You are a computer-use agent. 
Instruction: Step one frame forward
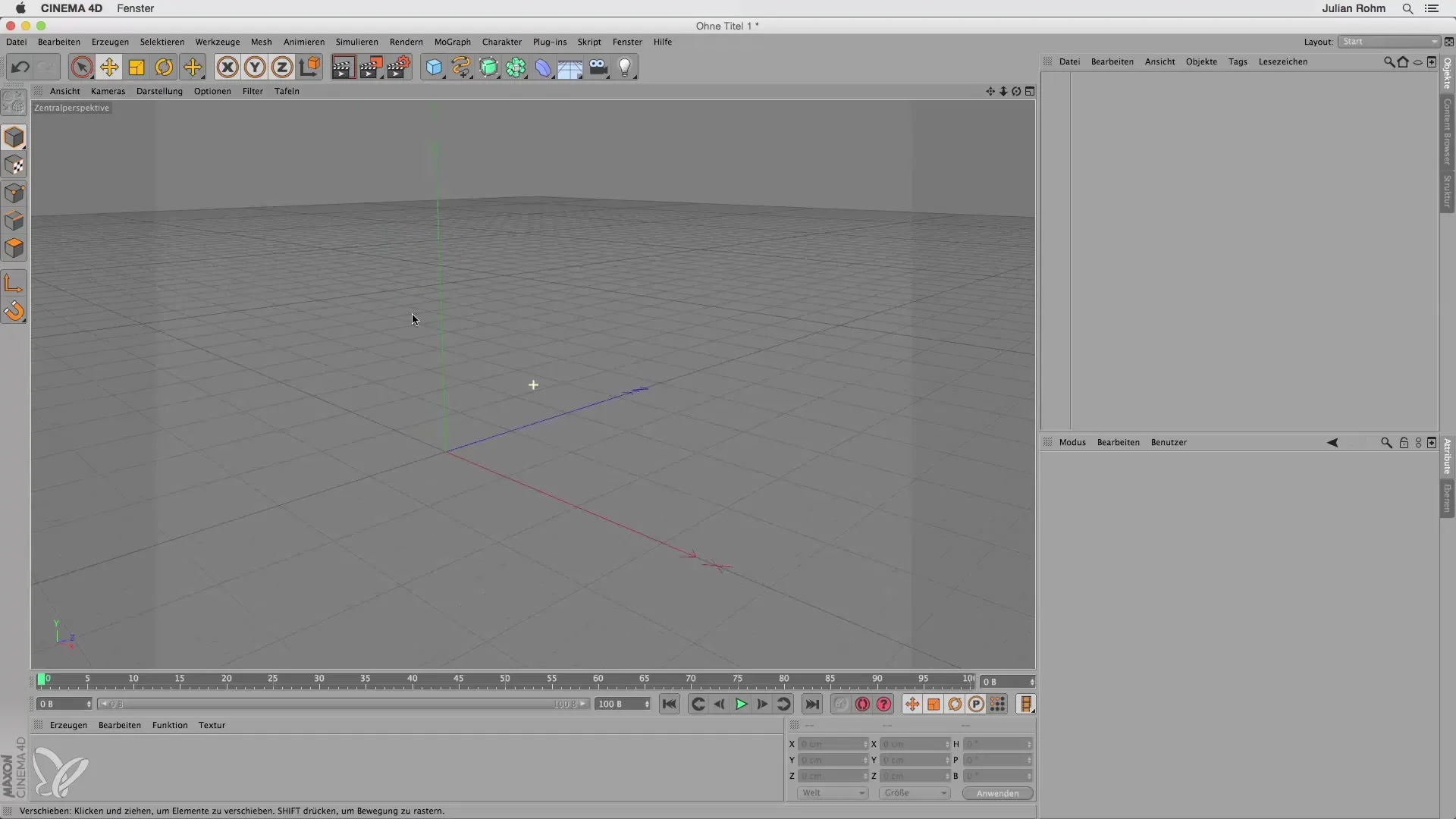click(762, 704)
